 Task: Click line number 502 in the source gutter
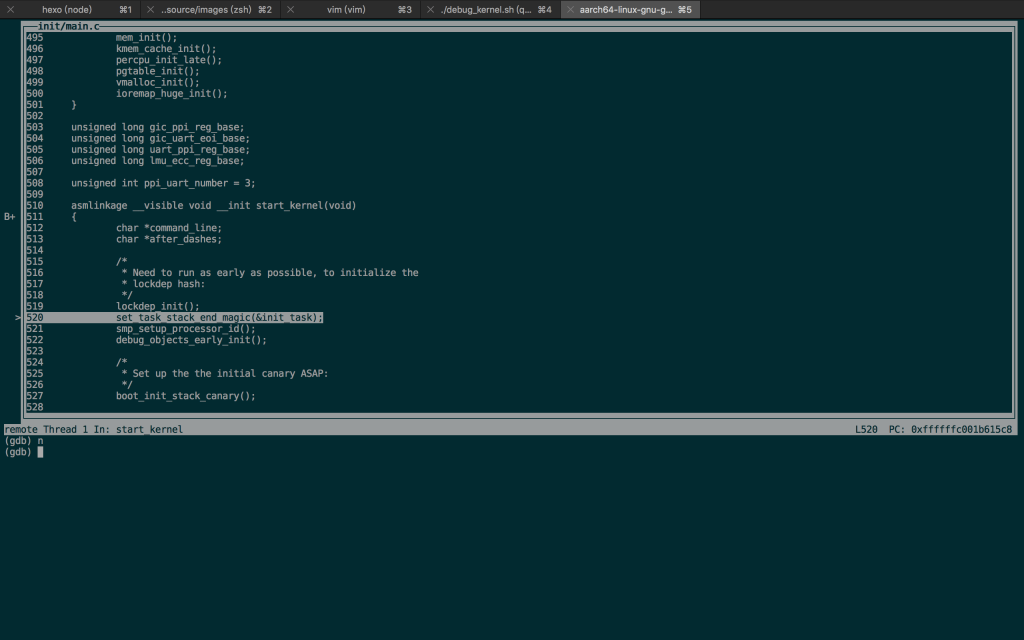click(x=35, y=116)
